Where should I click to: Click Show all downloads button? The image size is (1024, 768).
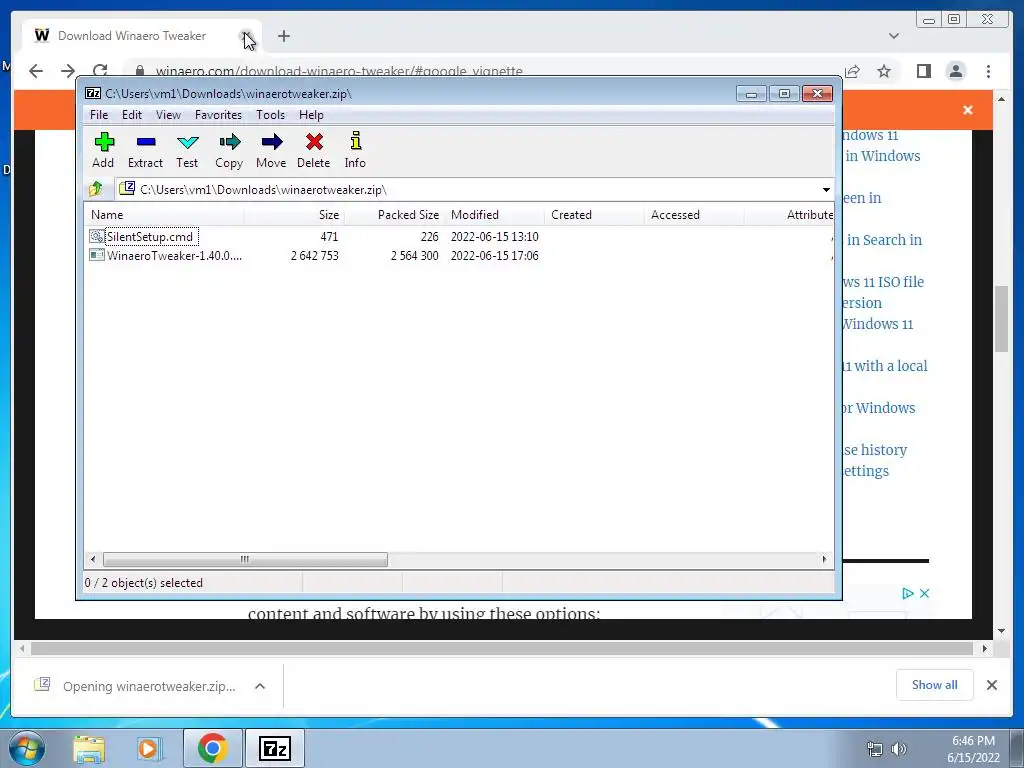point(935,684)
